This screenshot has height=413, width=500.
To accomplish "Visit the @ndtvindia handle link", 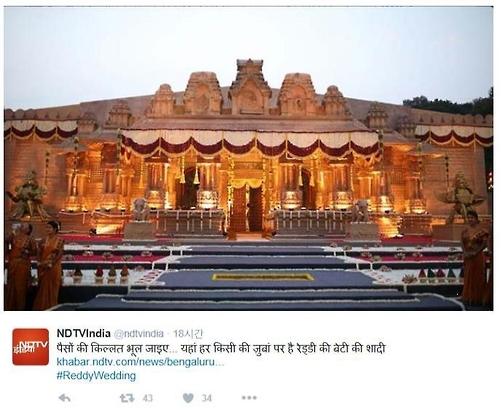I will [x=139, y=334].
